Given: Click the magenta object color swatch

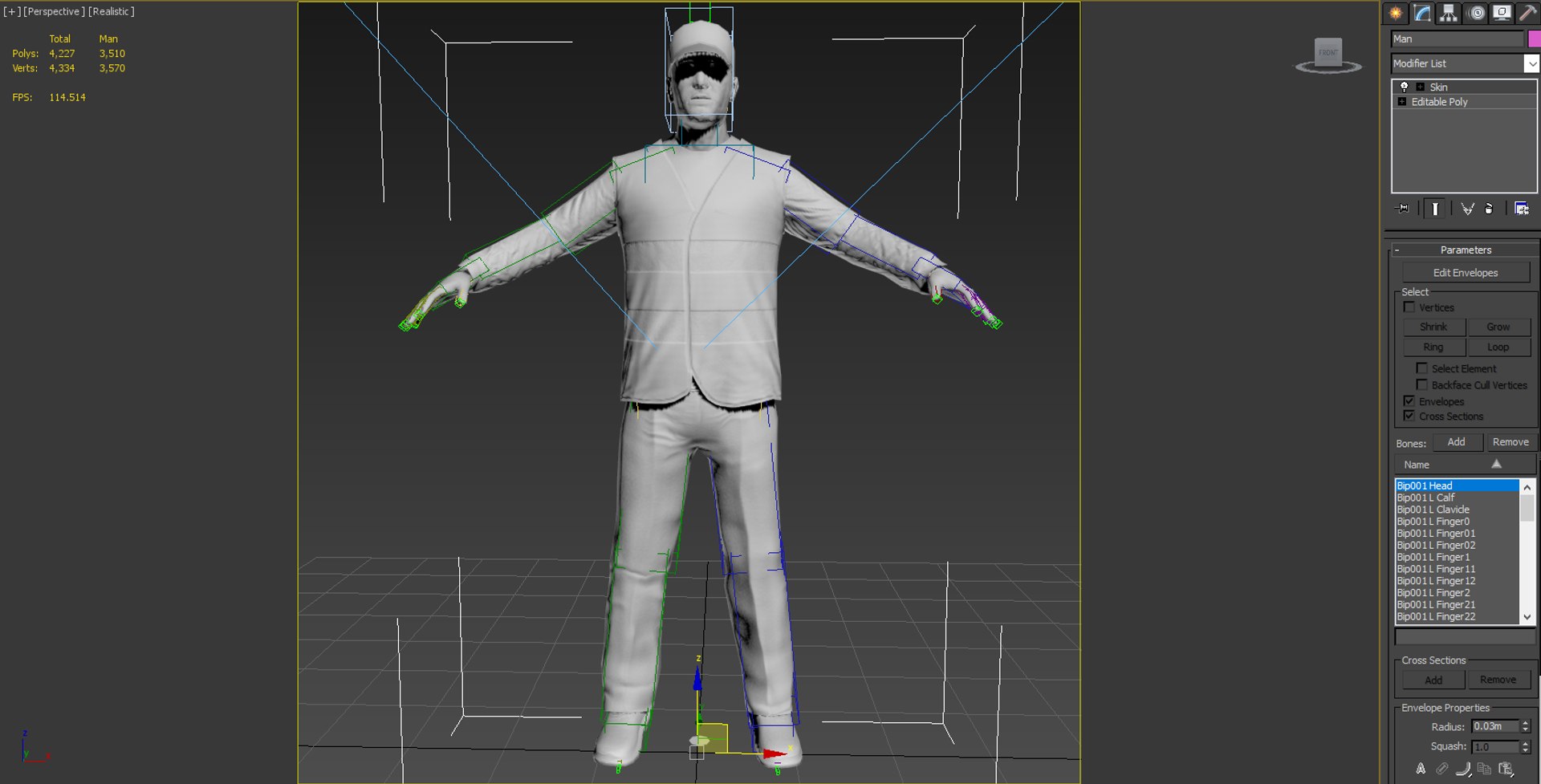Looking at the screenshot, I should [x=1534, y=39].
